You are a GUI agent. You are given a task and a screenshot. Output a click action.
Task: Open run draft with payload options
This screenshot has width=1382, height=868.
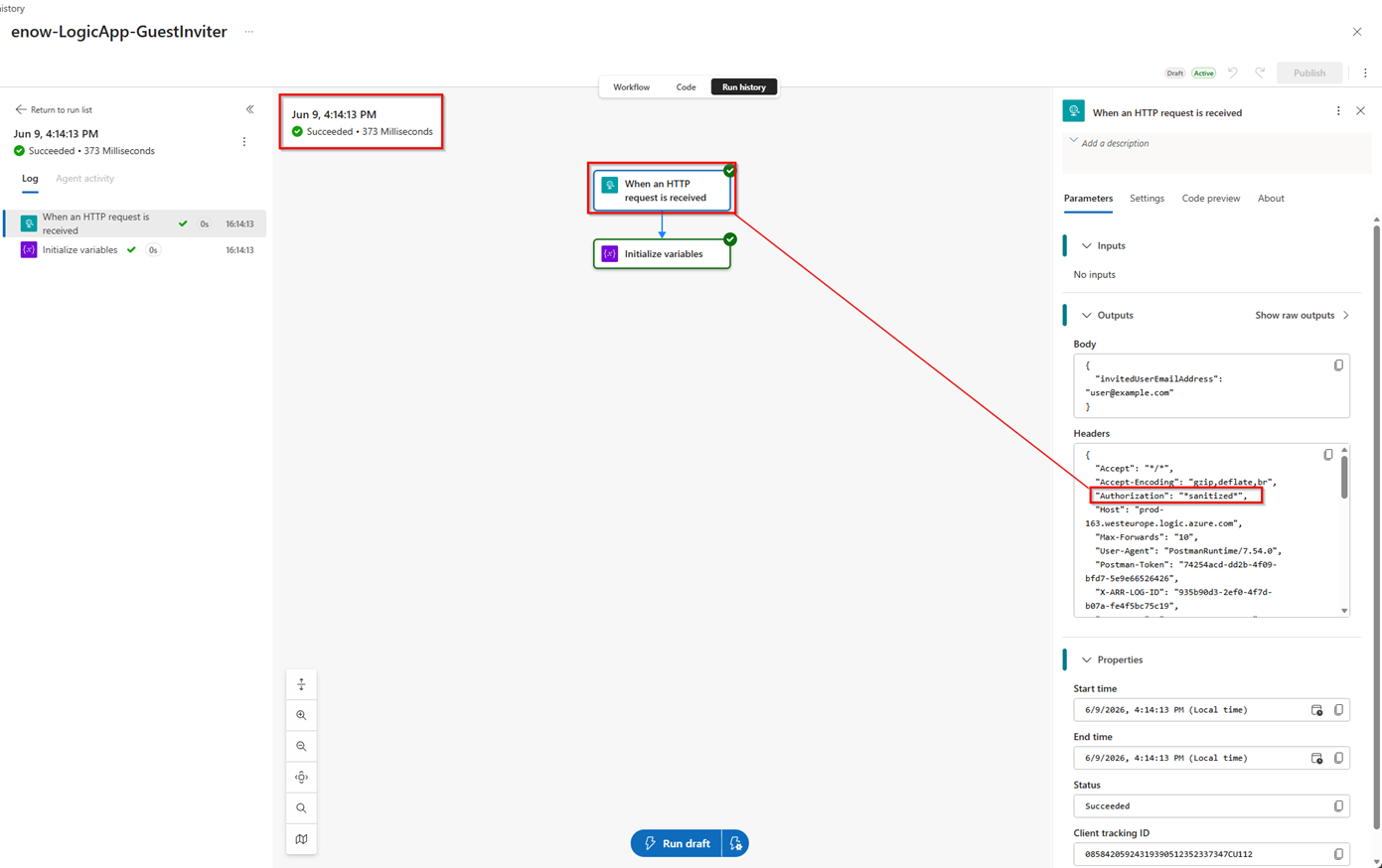tap(735, 843)
